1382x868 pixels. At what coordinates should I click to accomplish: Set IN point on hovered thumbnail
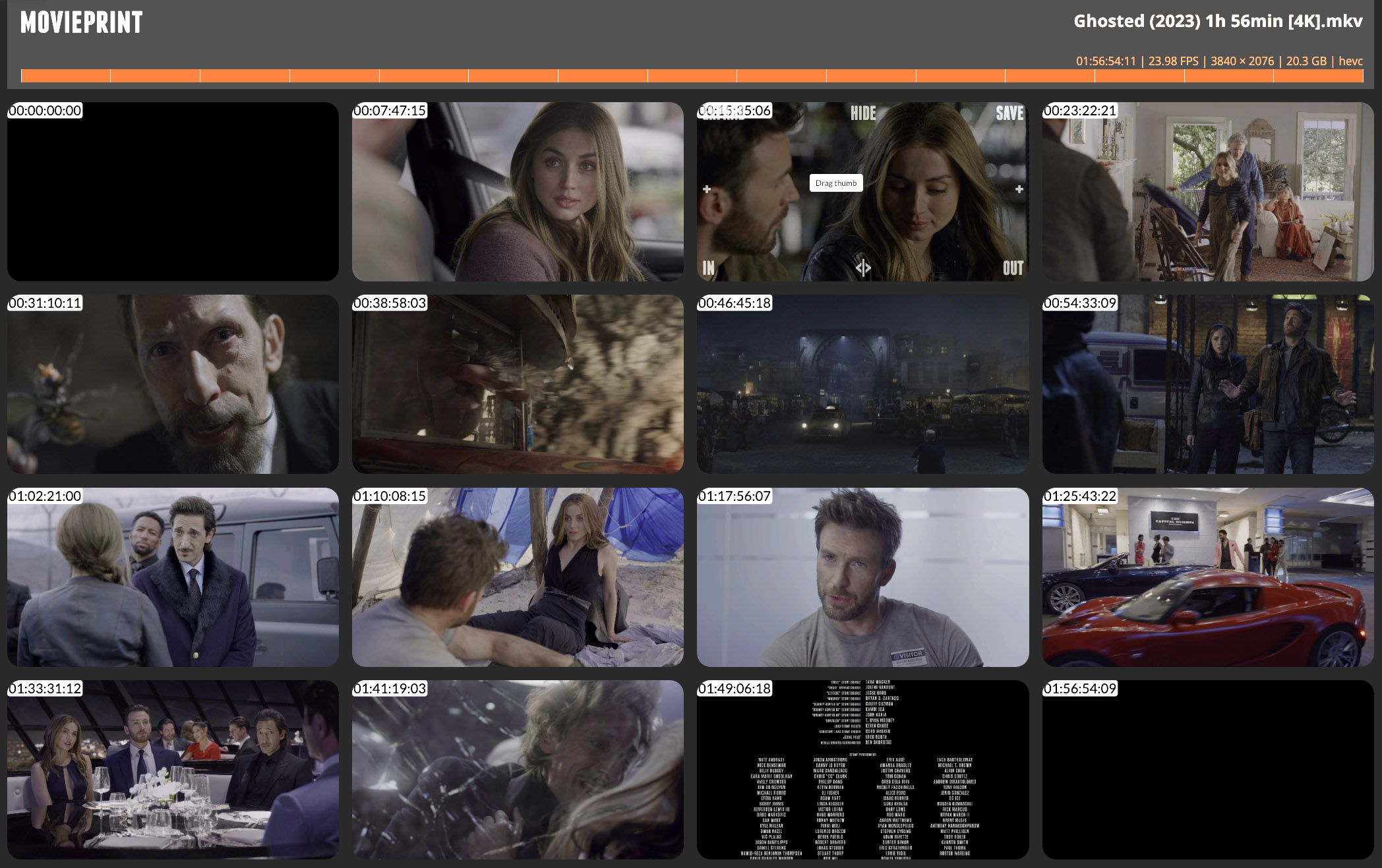tap(709, 268)
